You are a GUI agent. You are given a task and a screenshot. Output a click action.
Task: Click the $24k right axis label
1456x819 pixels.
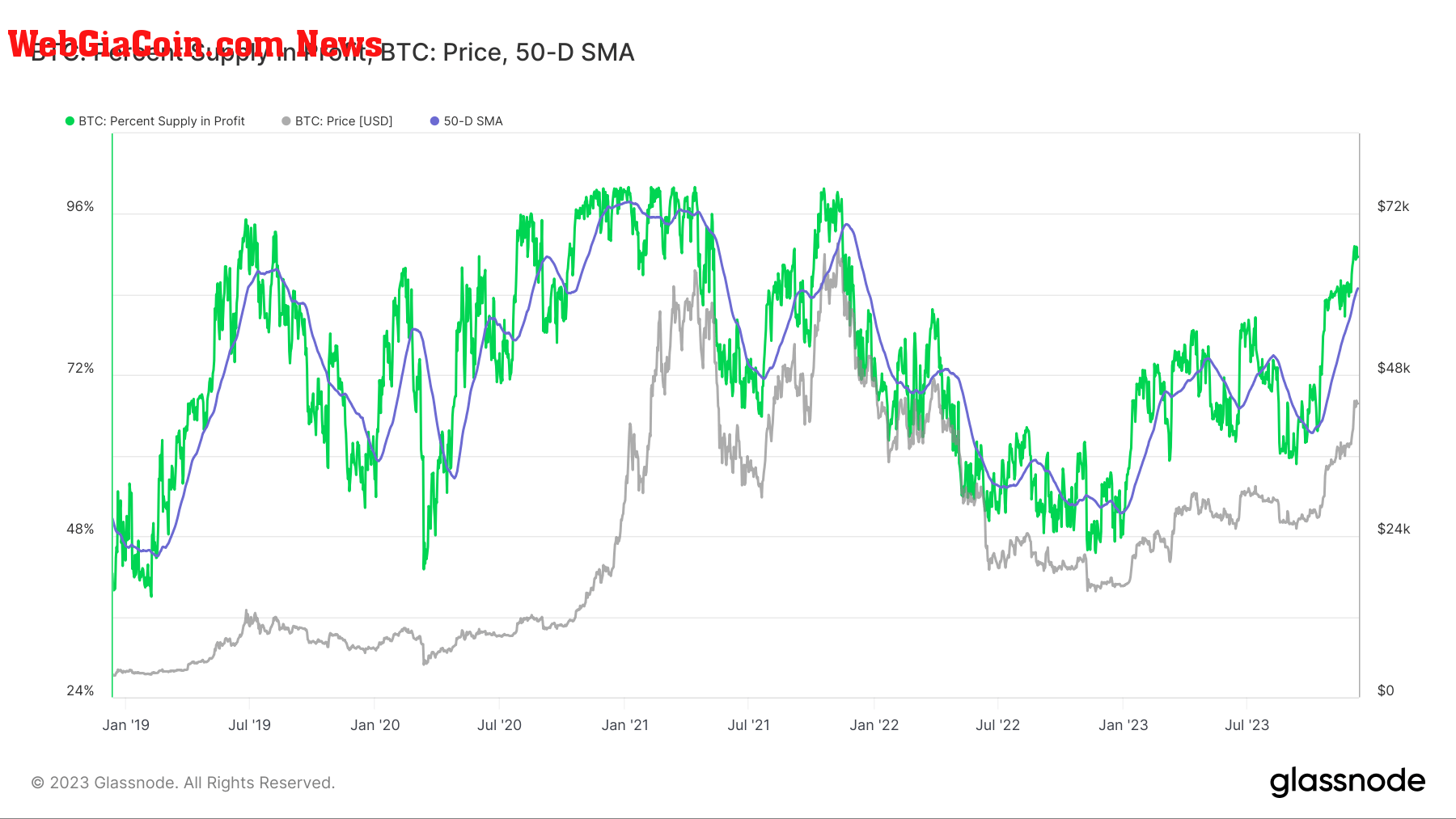[1393, 530]
